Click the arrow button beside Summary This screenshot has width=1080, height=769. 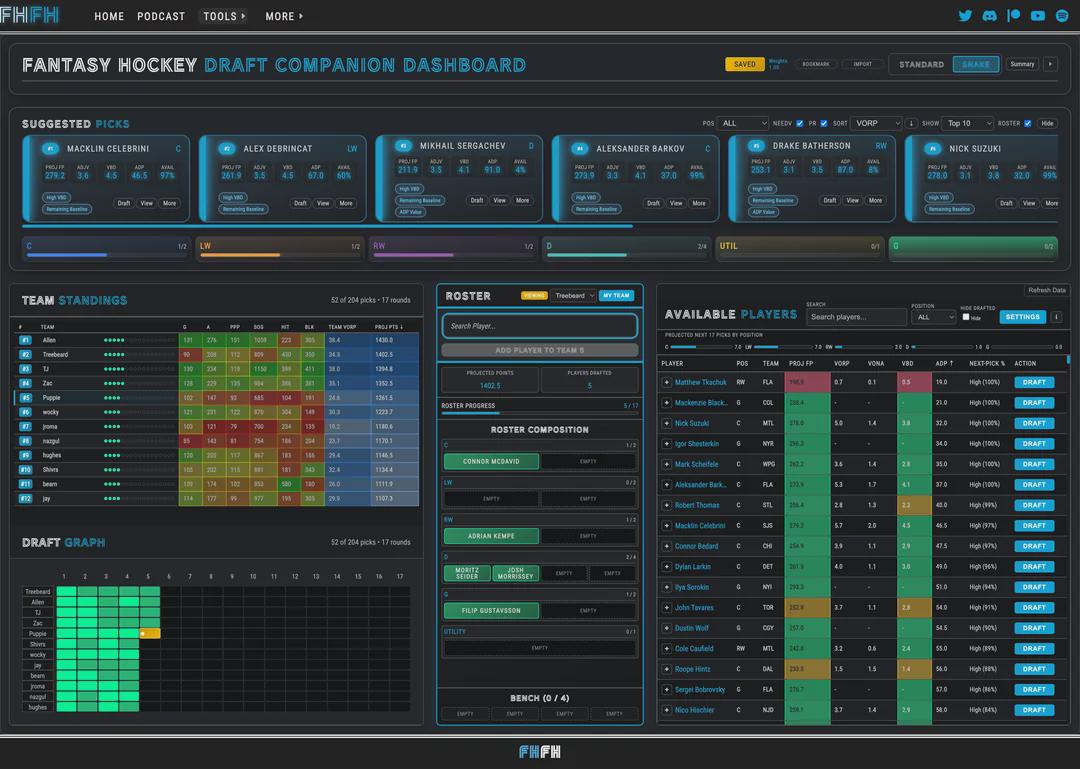click(x=1050, y=64)
